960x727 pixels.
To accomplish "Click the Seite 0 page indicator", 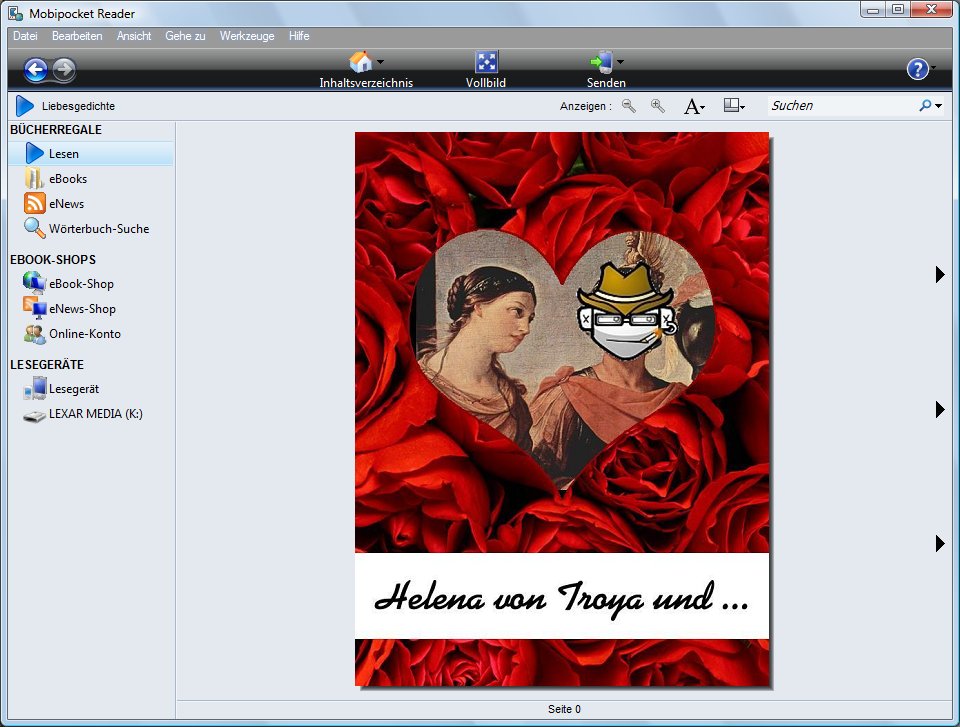I will click(564, 709).
